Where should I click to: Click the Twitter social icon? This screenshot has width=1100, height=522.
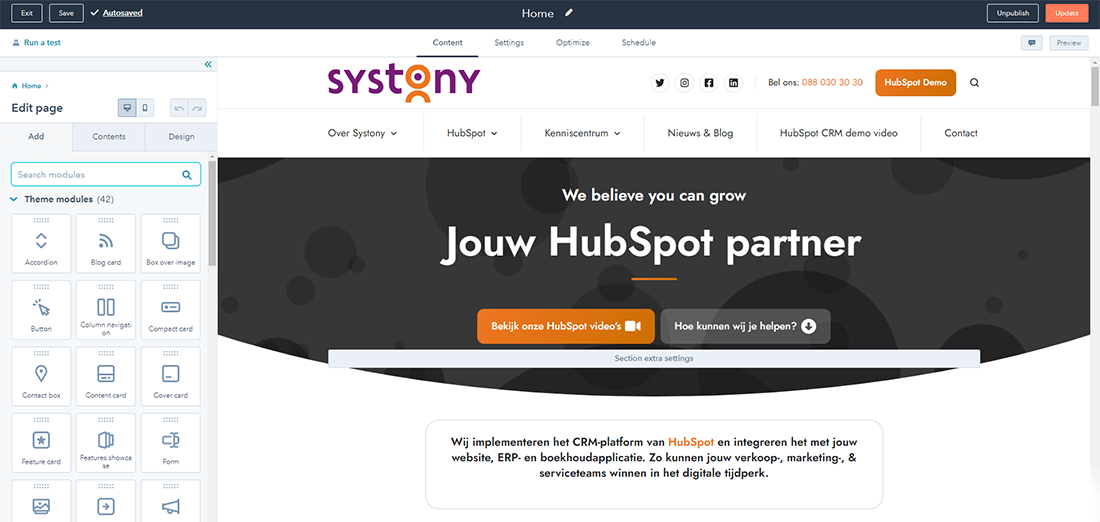(x=659, y=83)
